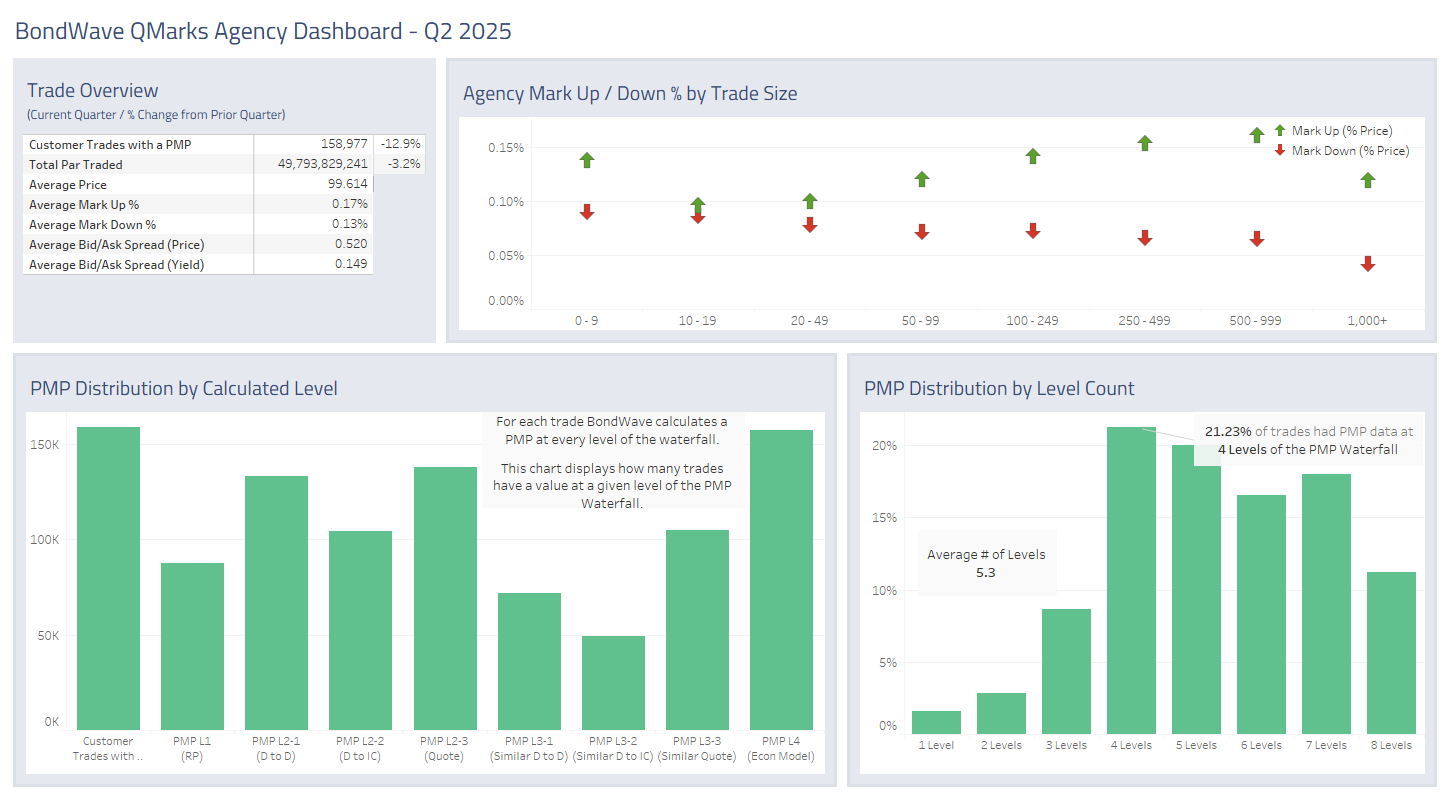Image resolution: width=1450 pixels, height=800 pixels.
Task: Select the -12.9% change value
Action: point(401,145)
